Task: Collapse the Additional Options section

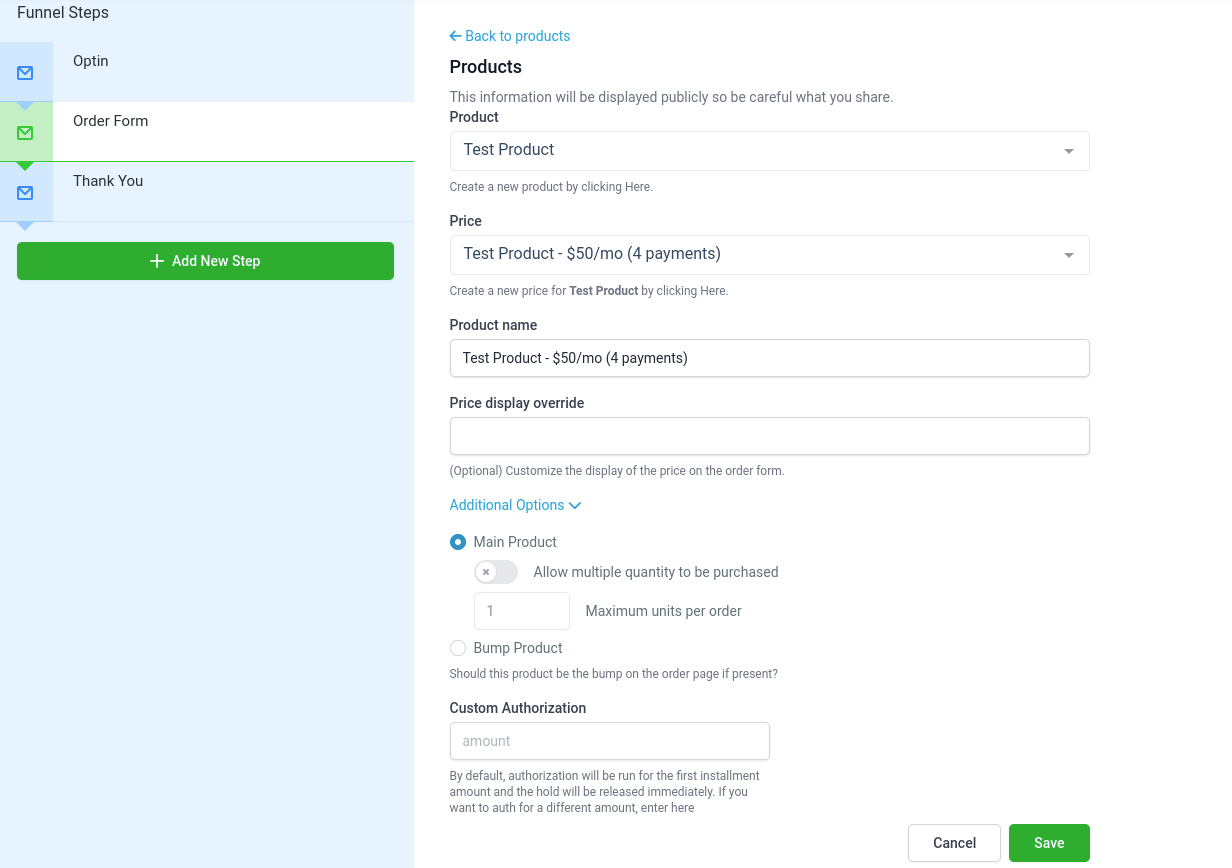Action: (x=515, y=505)
